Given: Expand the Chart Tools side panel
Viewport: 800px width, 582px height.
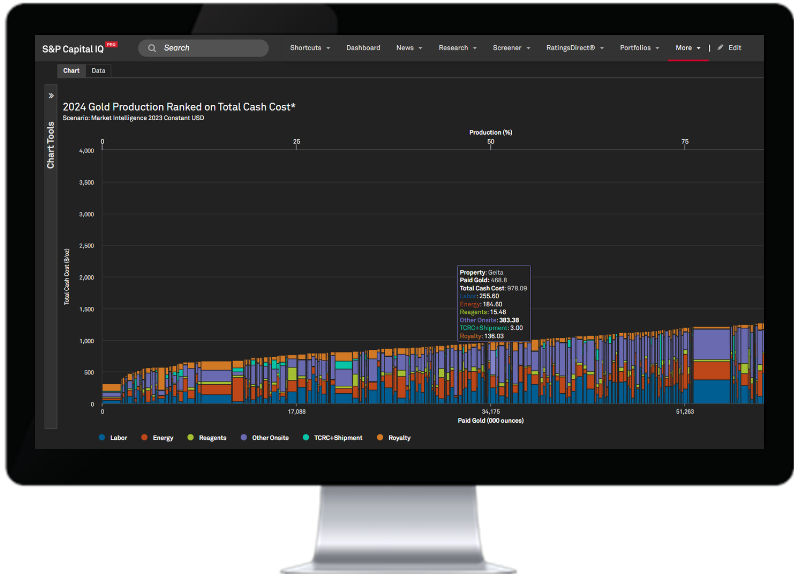Looking at the screenshot, I should 51,96.
